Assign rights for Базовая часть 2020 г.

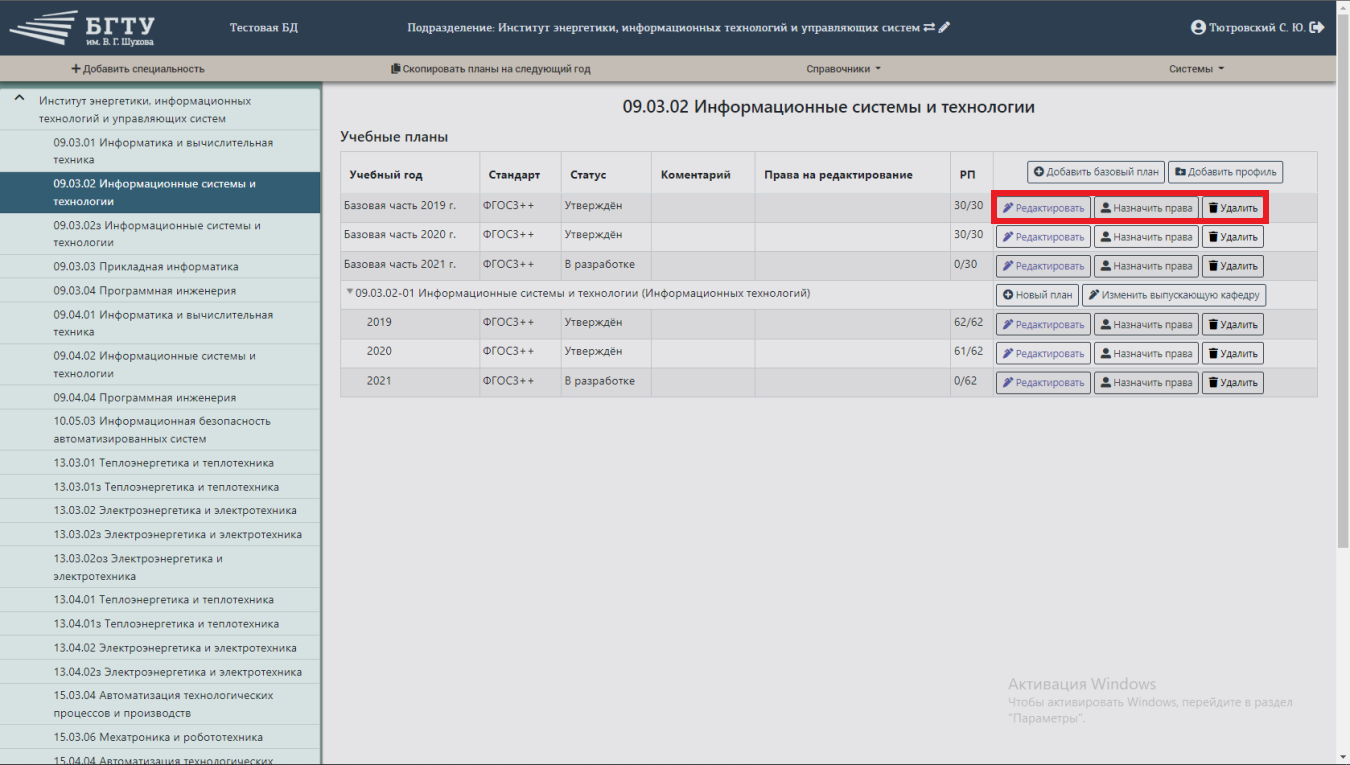[1146, 237]
